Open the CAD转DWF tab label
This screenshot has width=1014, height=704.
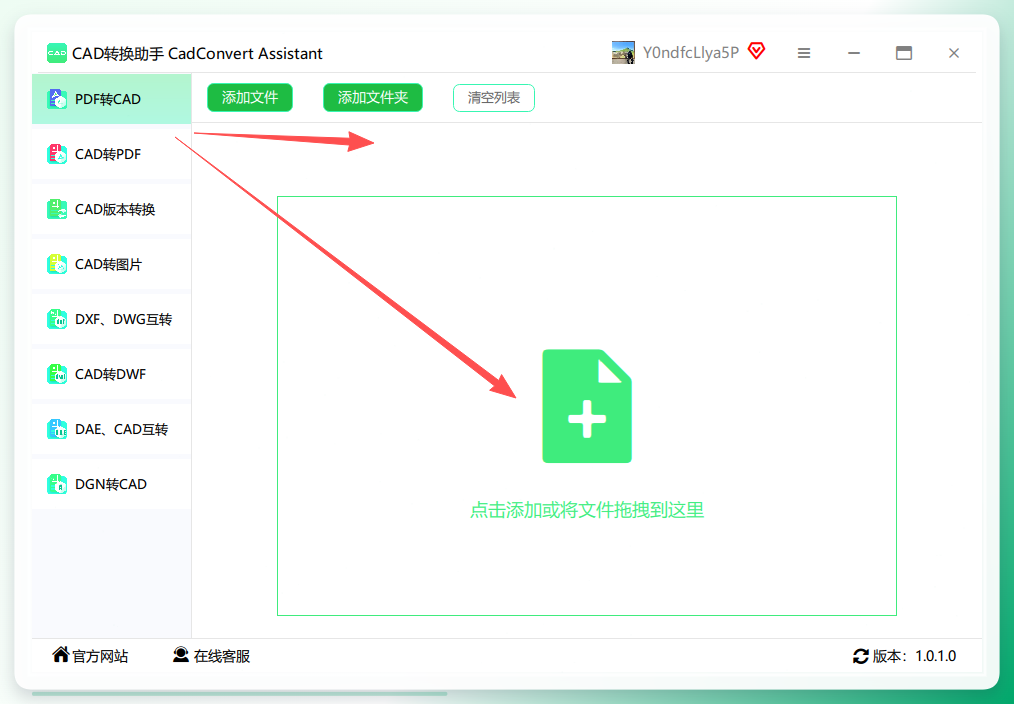111,374
